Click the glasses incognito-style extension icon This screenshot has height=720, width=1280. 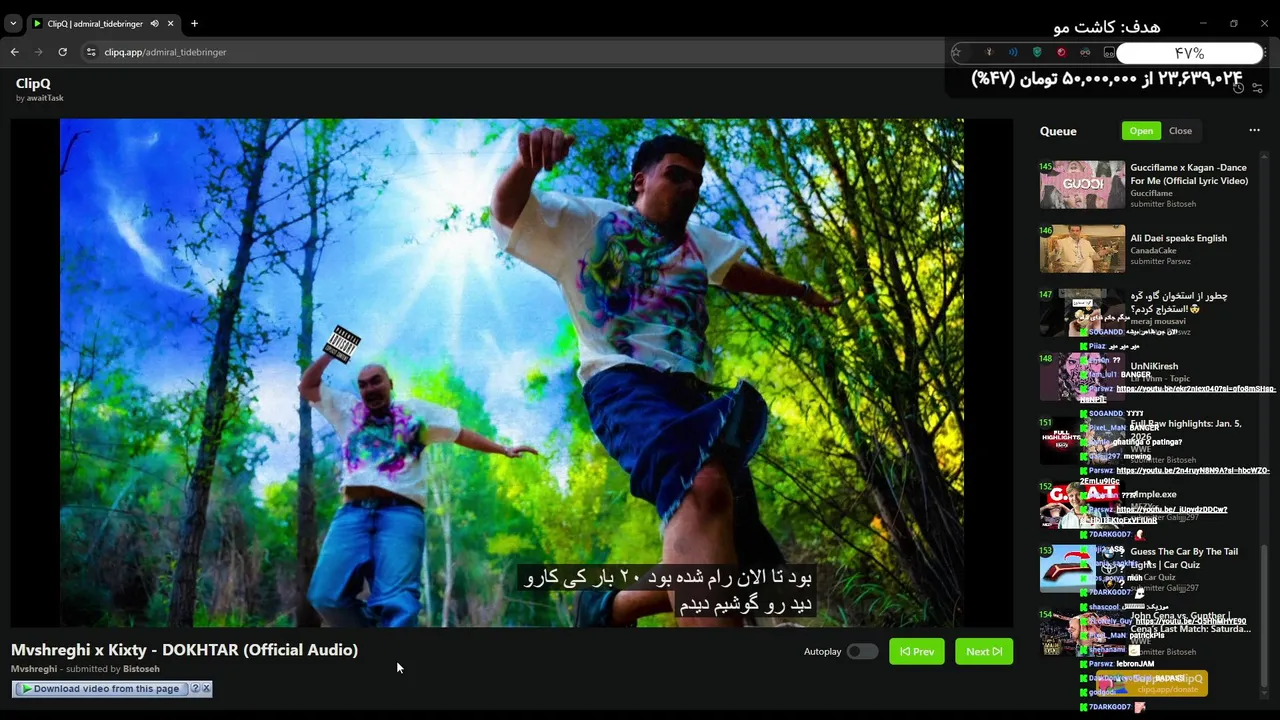1085,52
